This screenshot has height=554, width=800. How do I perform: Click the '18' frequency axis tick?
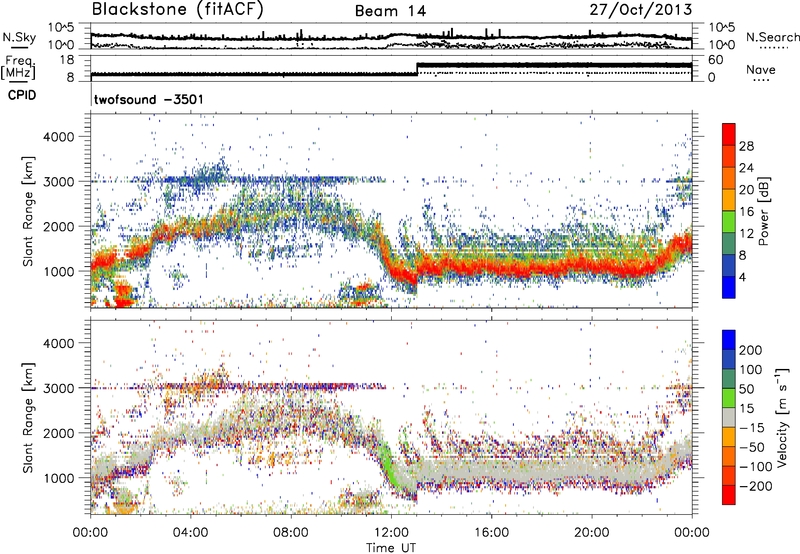(67, 60)
